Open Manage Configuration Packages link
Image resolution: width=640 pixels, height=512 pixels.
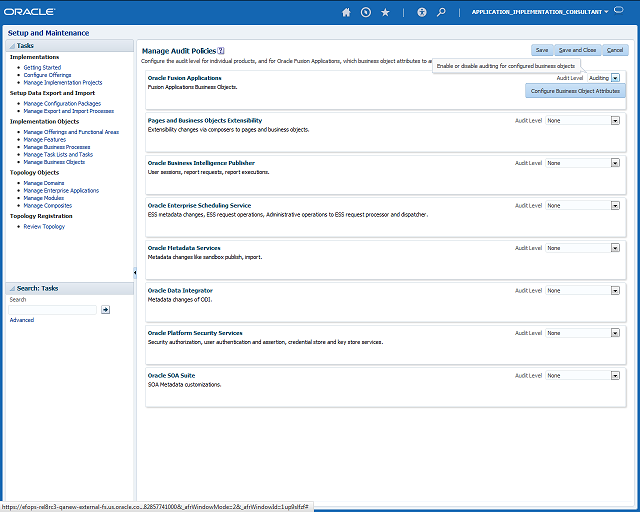(x=62, y=103)
